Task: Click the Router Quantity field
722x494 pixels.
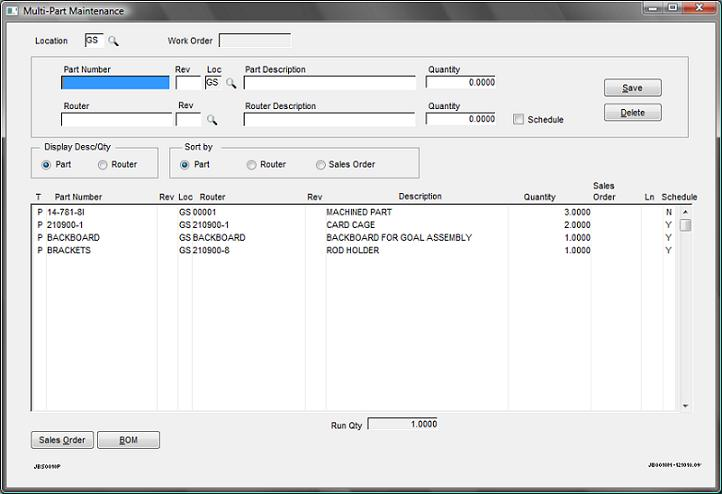Action: pos(460,119)
